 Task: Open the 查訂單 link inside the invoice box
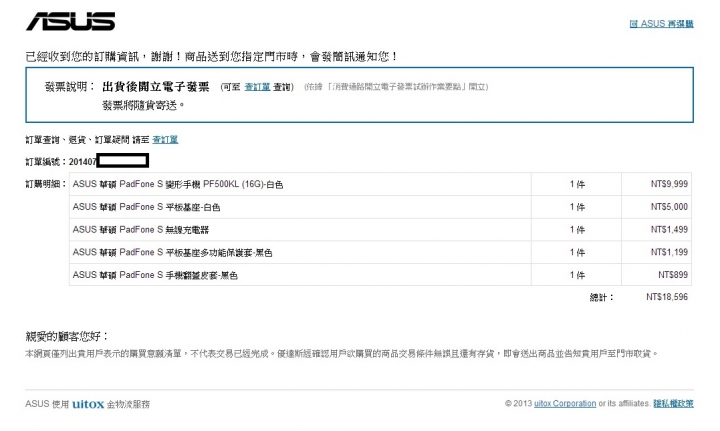tap(257, 87)
